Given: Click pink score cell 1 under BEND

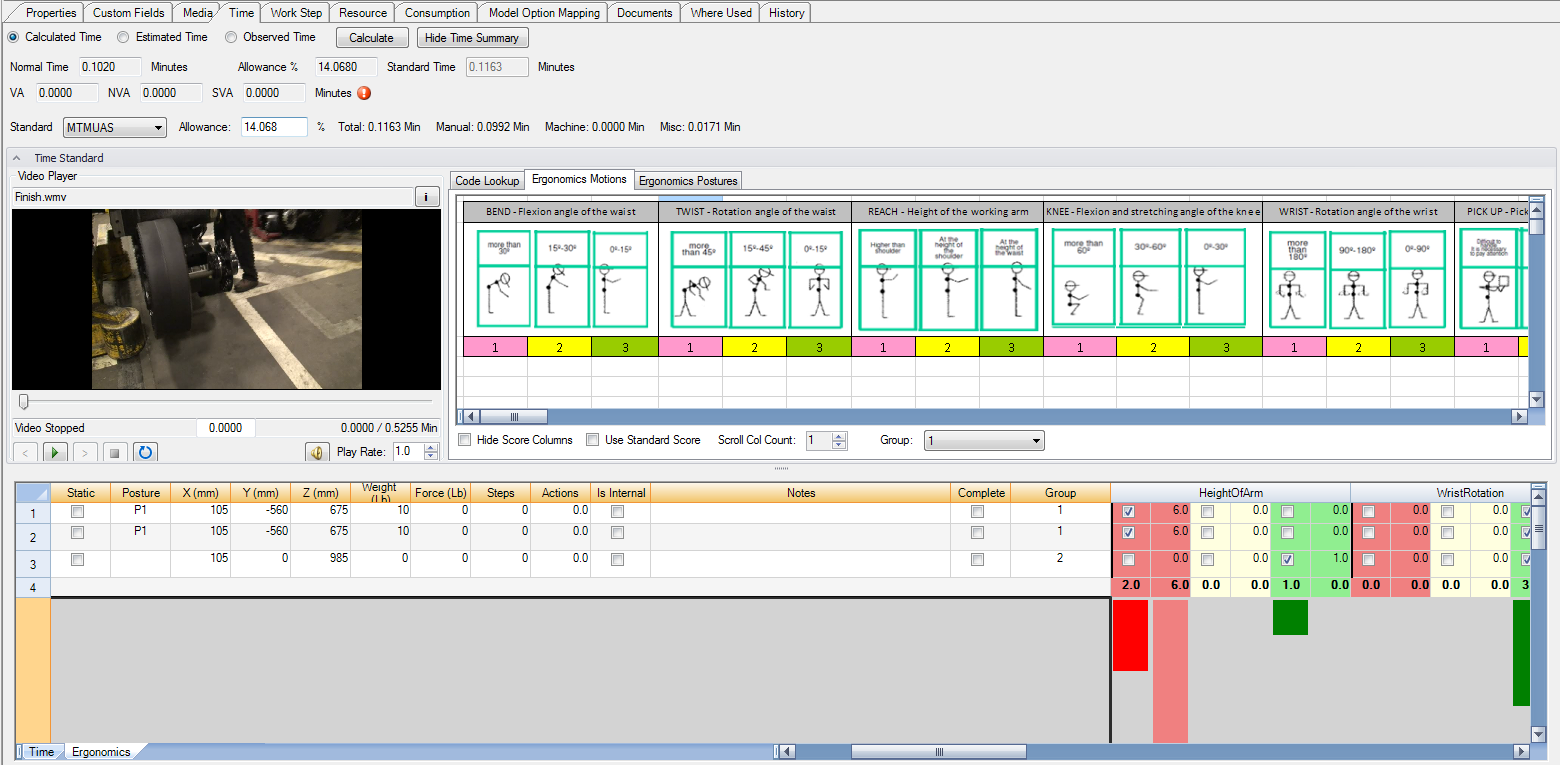Looking at the screenshot, I should 495,347.
